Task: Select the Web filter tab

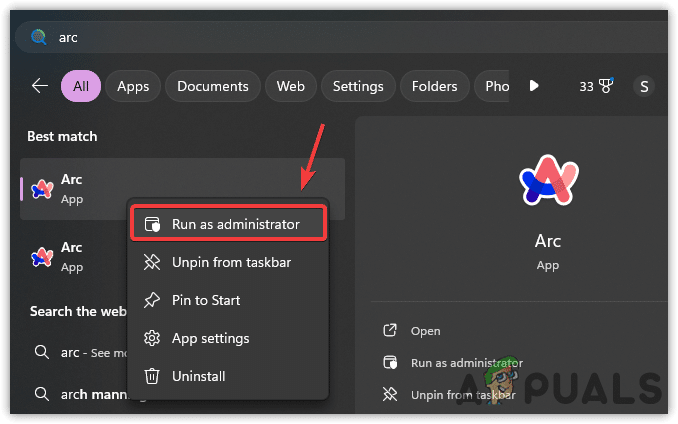Action: coord(291,86)
